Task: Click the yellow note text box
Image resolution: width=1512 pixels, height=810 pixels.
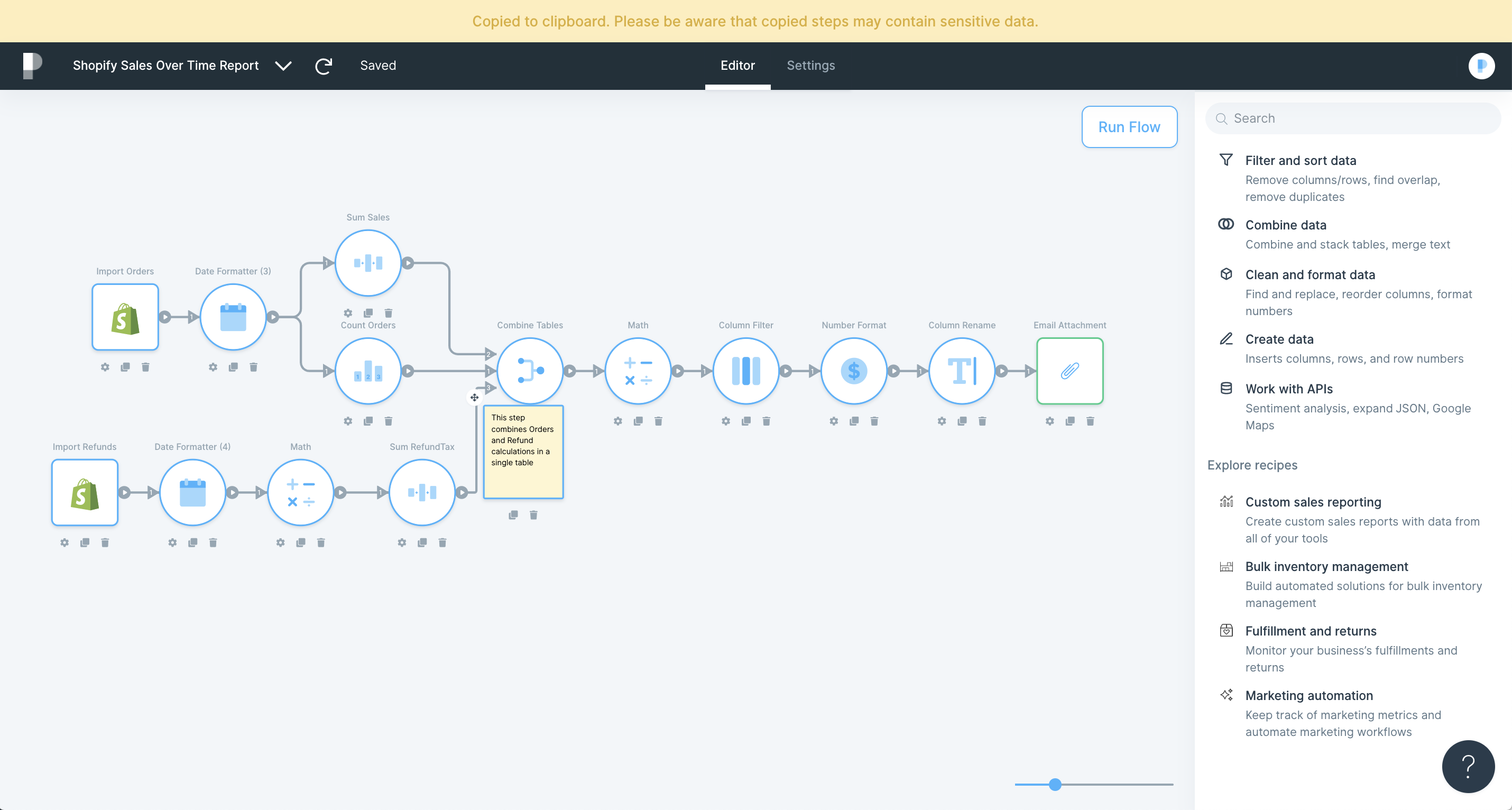Action: 523,452
